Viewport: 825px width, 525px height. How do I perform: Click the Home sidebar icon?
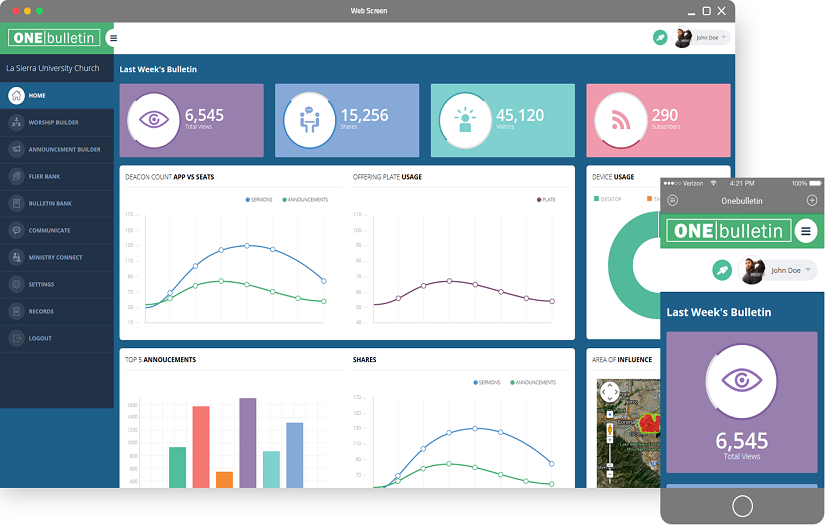[16, 95]
